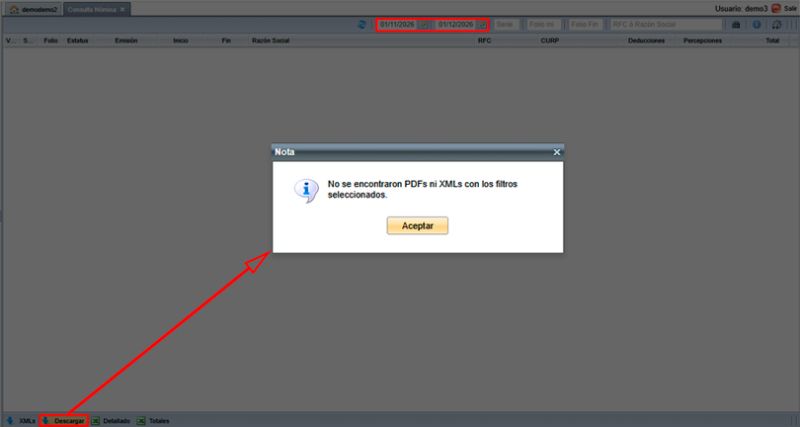Viewport: 800px width, 427px height.
Task: Sort by the Emisión column header
Action: tap(126, 40)
